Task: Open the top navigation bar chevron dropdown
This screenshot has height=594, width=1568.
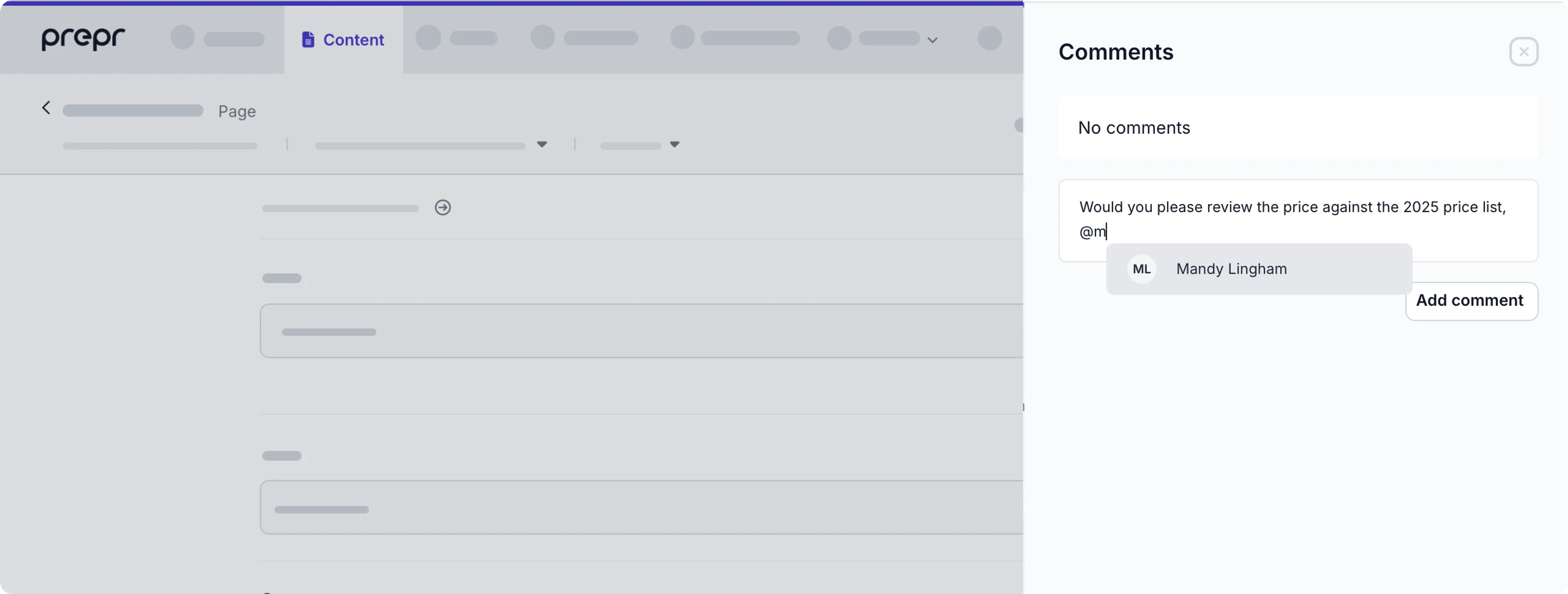Action: click(x=933, y=40)
